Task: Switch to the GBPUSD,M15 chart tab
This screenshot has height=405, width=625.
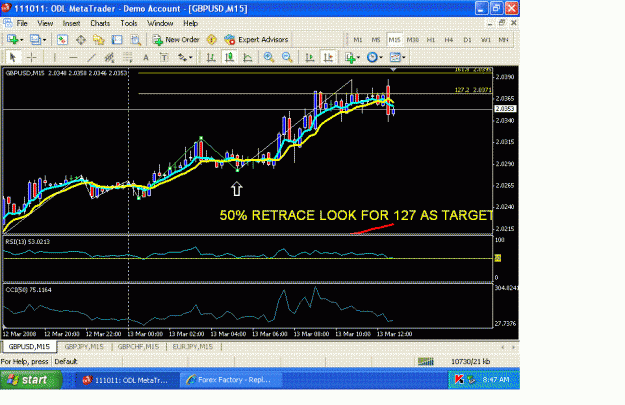Action: 29,347
